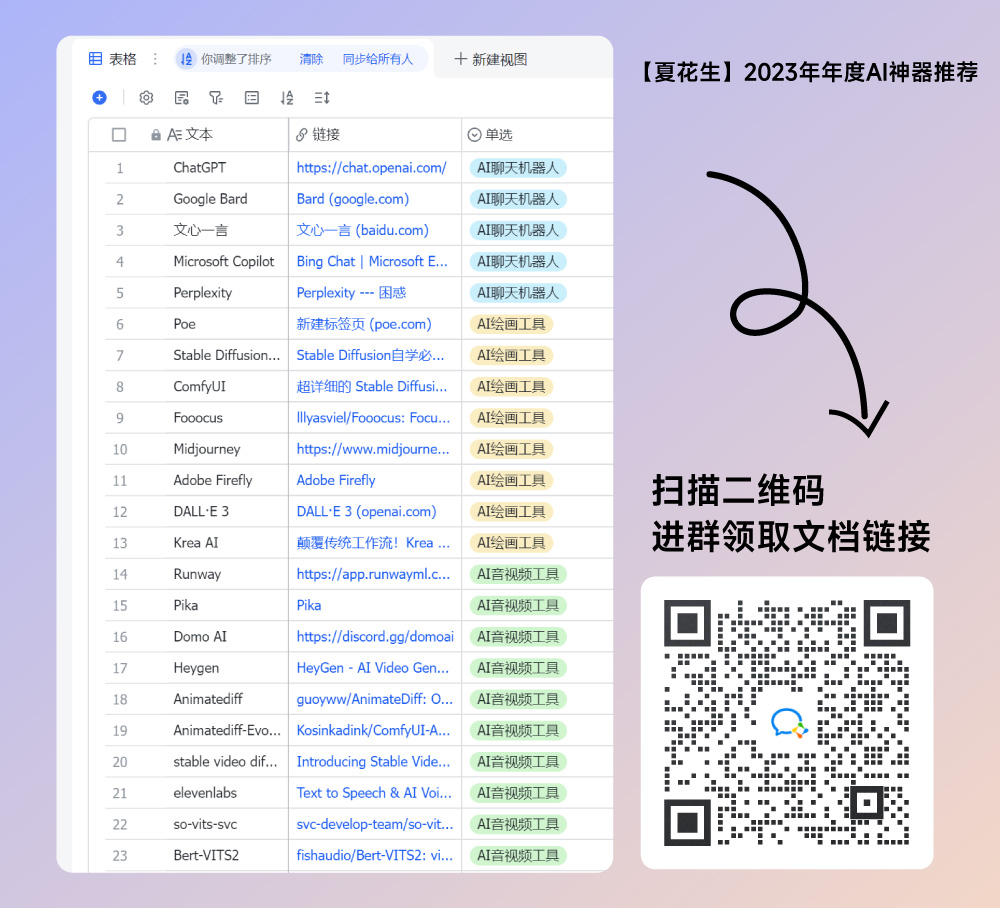Select the Runway text cell
This screenshot has height=908, width=1000.
(197, 574)
